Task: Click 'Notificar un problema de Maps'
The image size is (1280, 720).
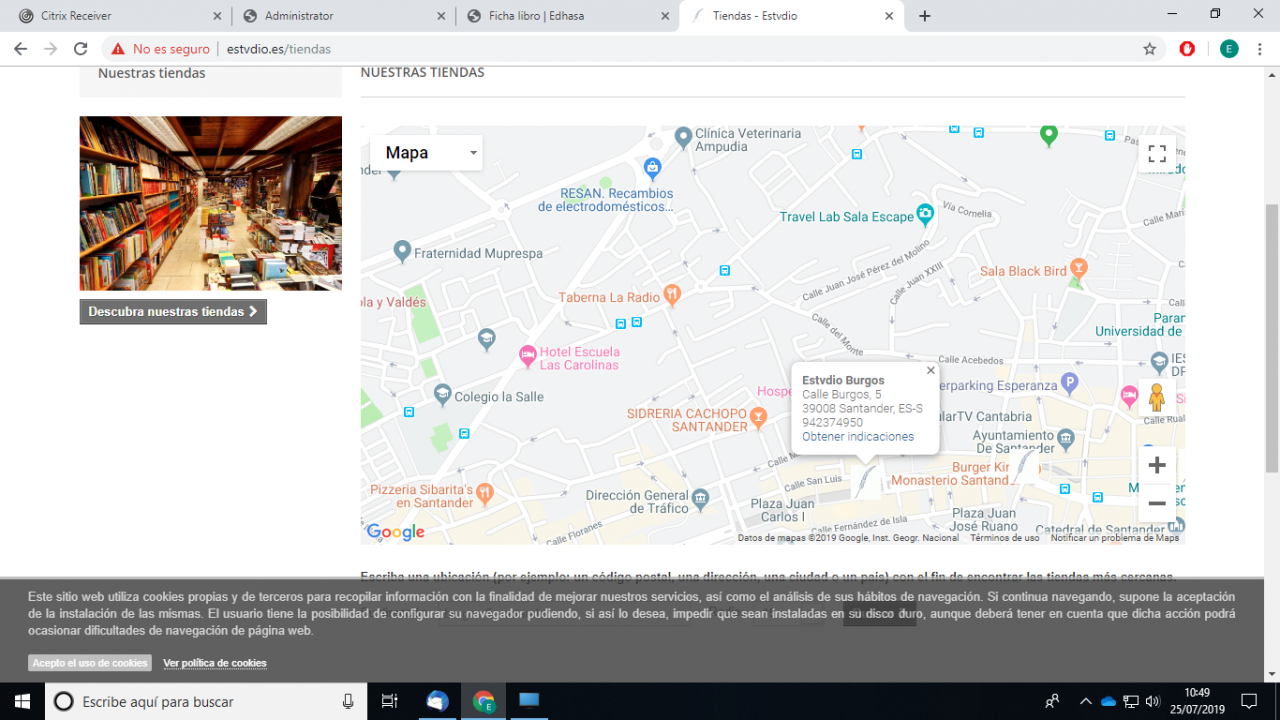Action: pyautogui.click(x=1115, y=538)
